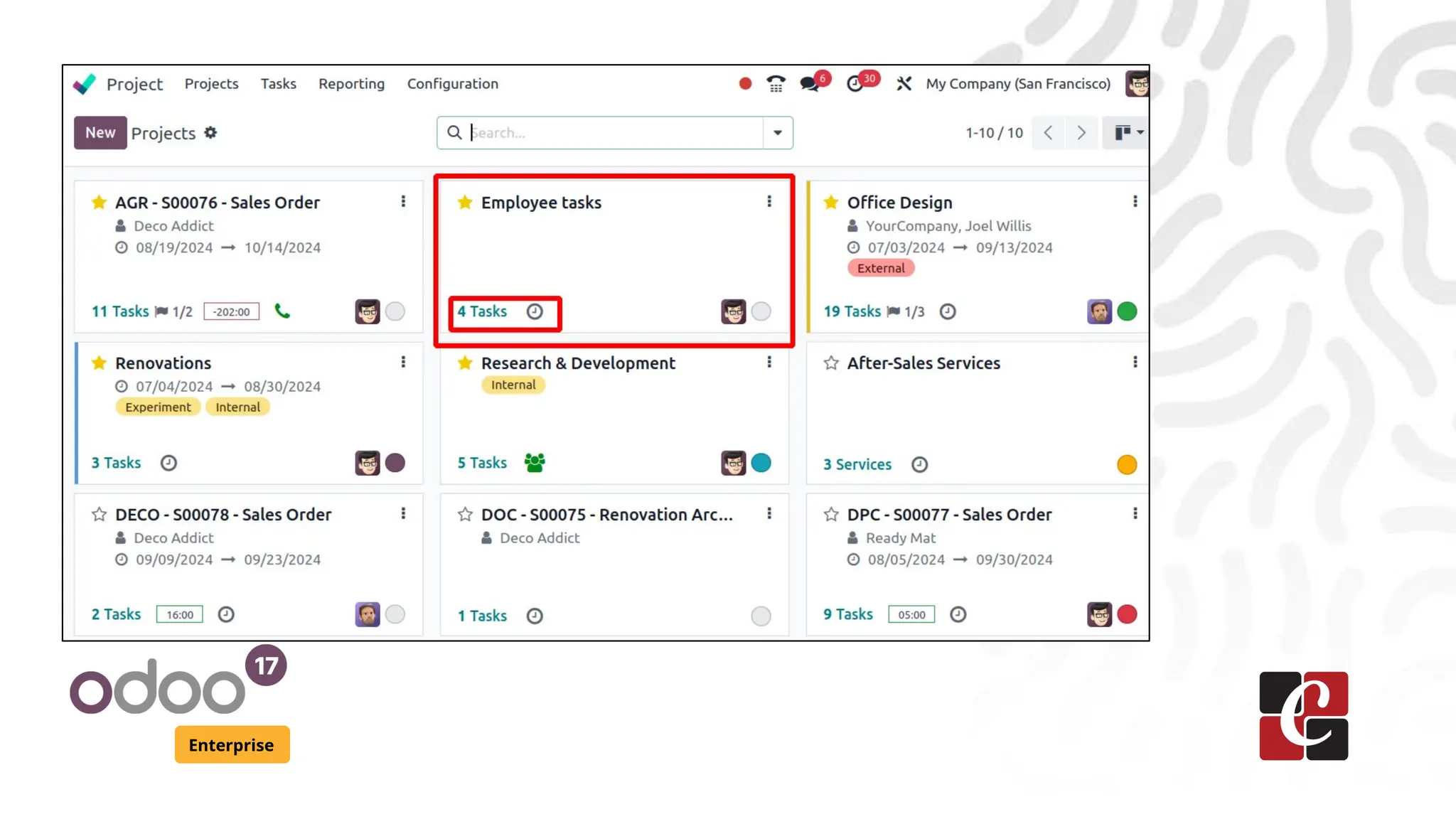This screenshot has width=1456, height=819.
Task: Click the debug tools wrench icon
Action: [904, 84]
